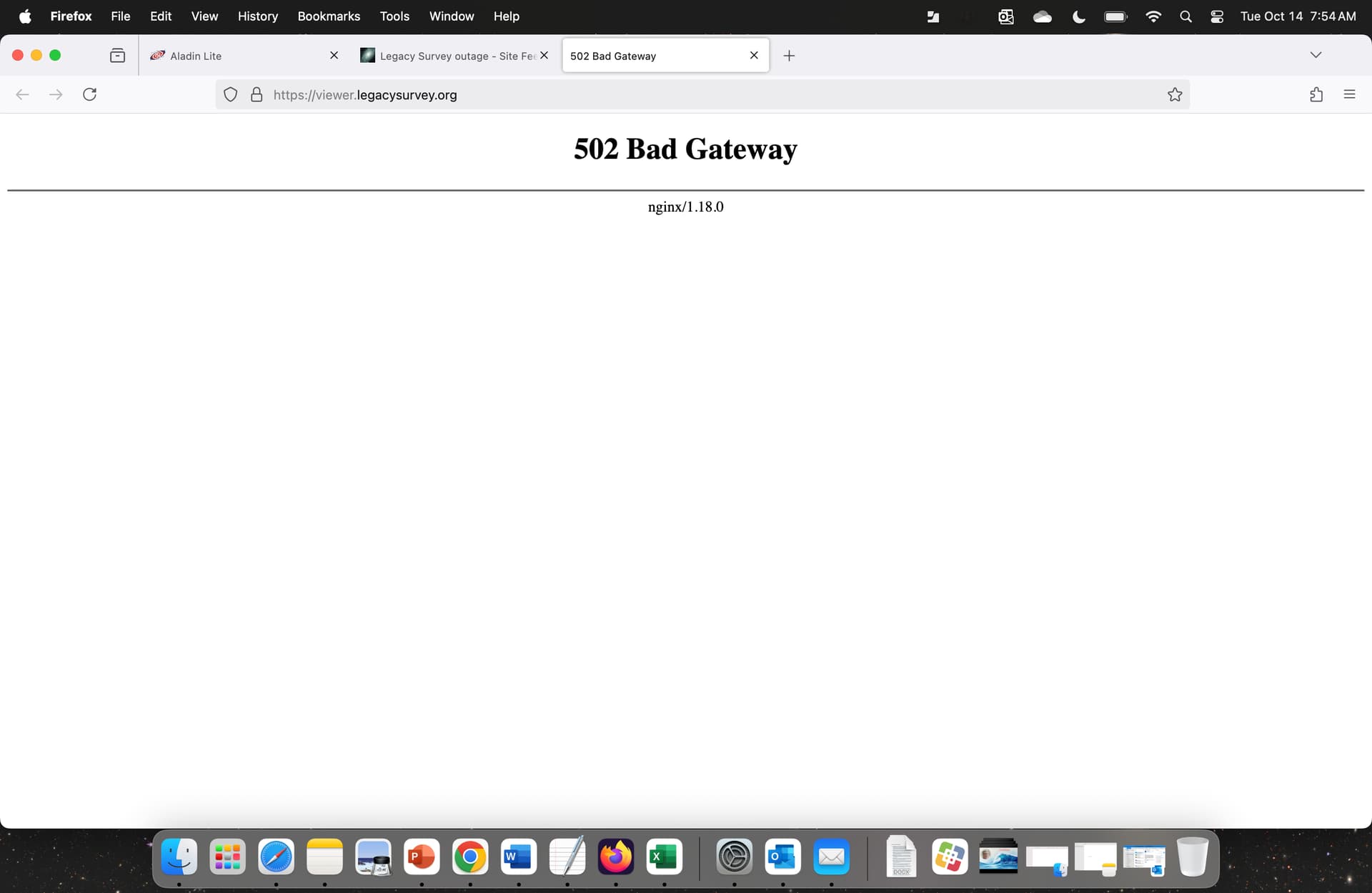Open the History menu
This screenshot has height=893, width=1372.
pos(257,16)
